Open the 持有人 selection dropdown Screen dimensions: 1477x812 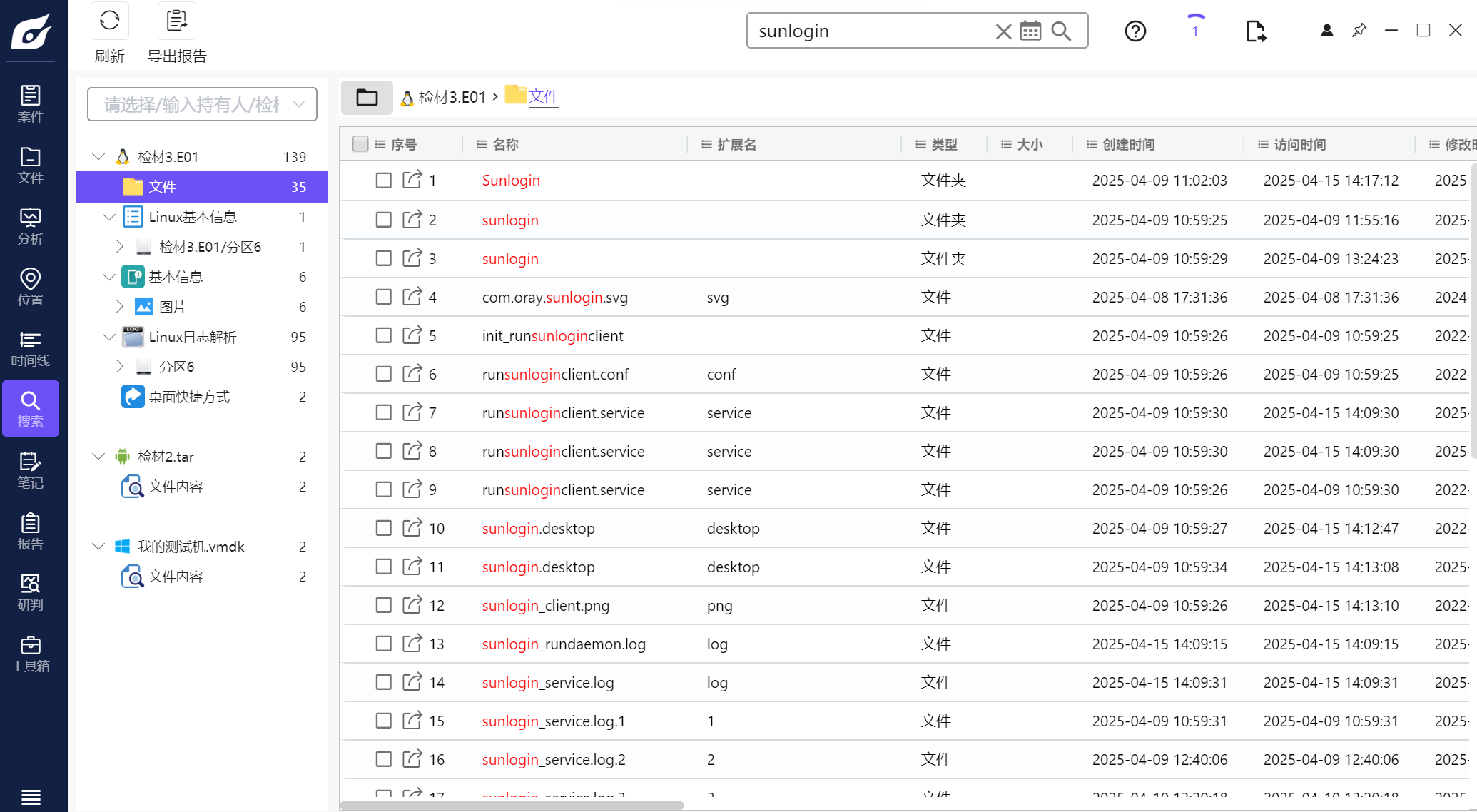[299, 104]
